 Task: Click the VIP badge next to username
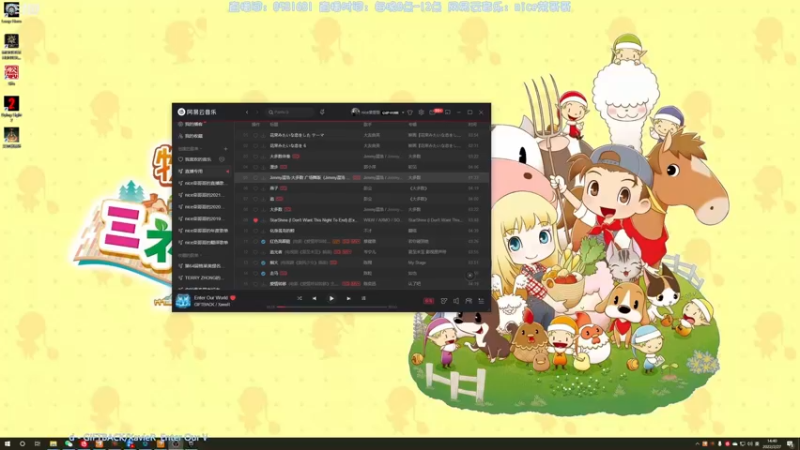click(x=390, y=112)
